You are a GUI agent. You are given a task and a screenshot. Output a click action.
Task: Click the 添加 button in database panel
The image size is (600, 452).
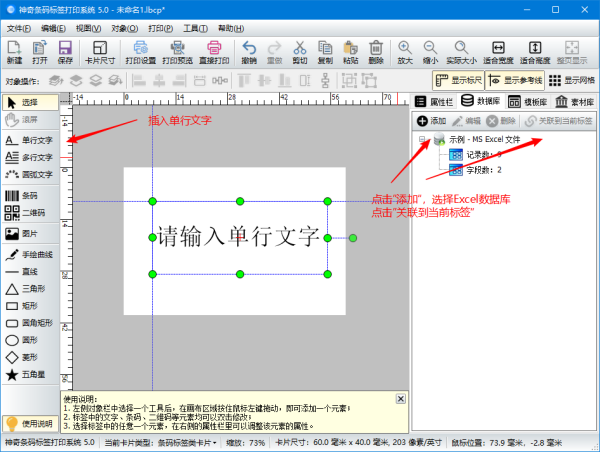coord(432,120)
